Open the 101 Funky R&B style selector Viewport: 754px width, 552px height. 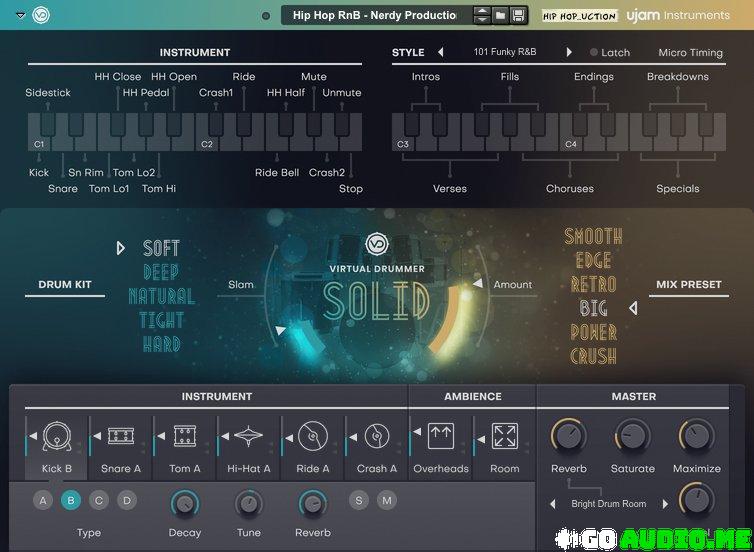tap(505, 52)
